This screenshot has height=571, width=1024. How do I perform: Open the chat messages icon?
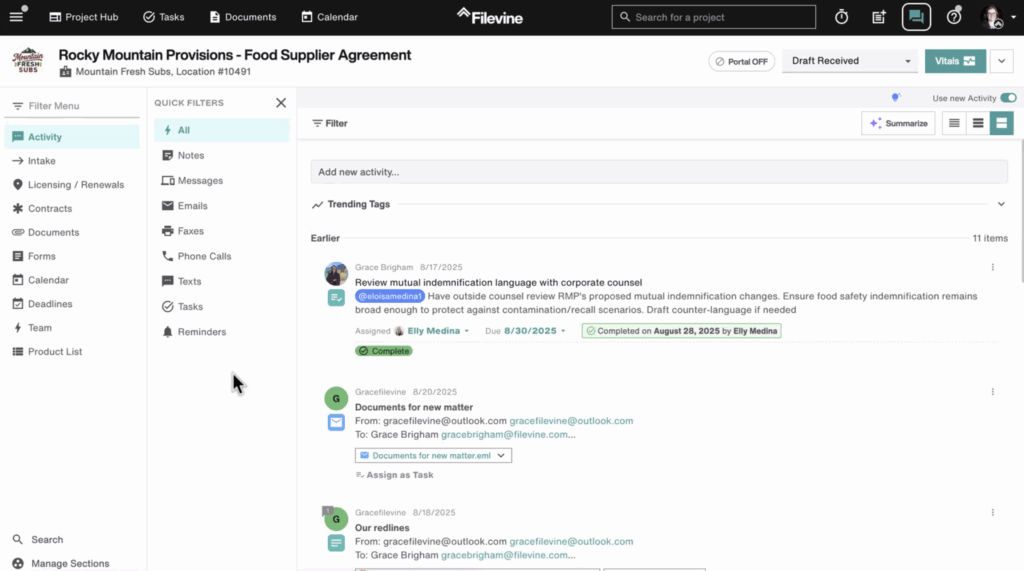coord(916,17)
